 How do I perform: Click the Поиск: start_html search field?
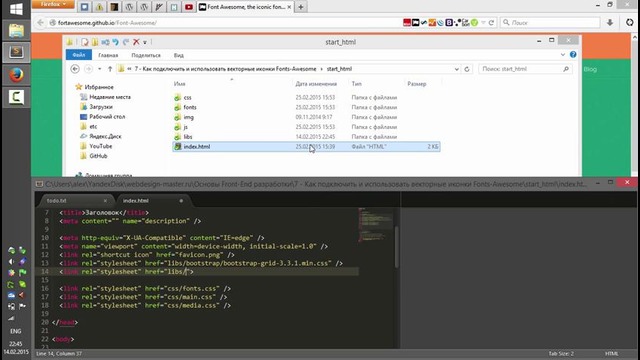click(x=526, y=69)
